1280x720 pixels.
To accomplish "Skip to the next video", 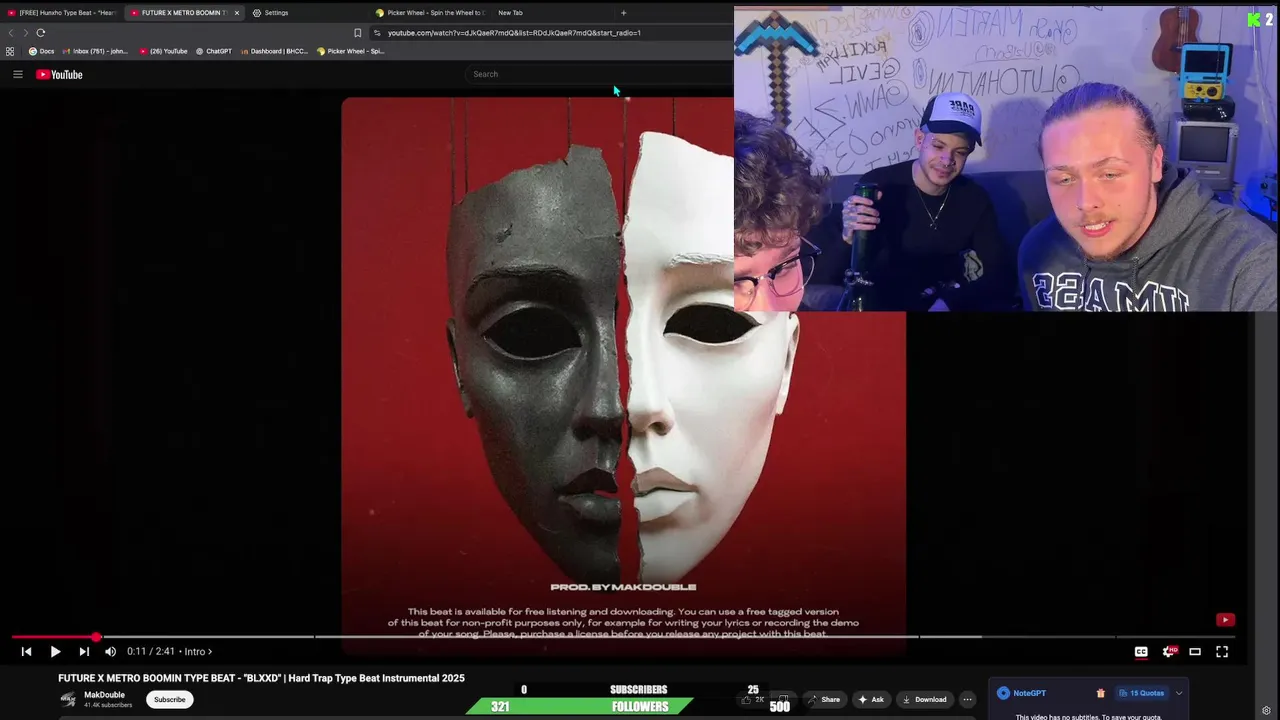I will click(x=84, y=652).
